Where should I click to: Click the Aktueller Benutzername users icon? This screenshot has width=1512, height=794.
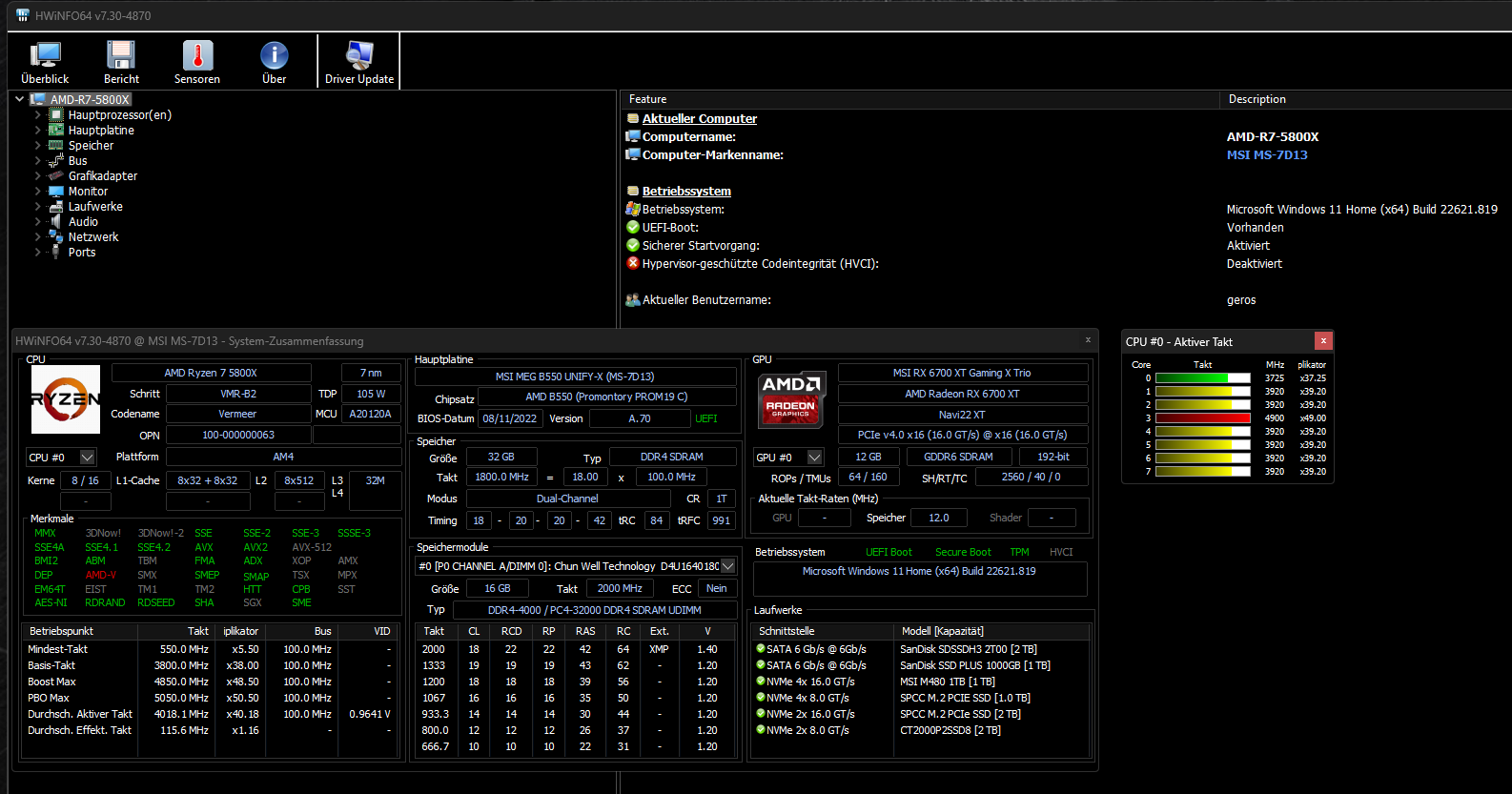point(633,299)
